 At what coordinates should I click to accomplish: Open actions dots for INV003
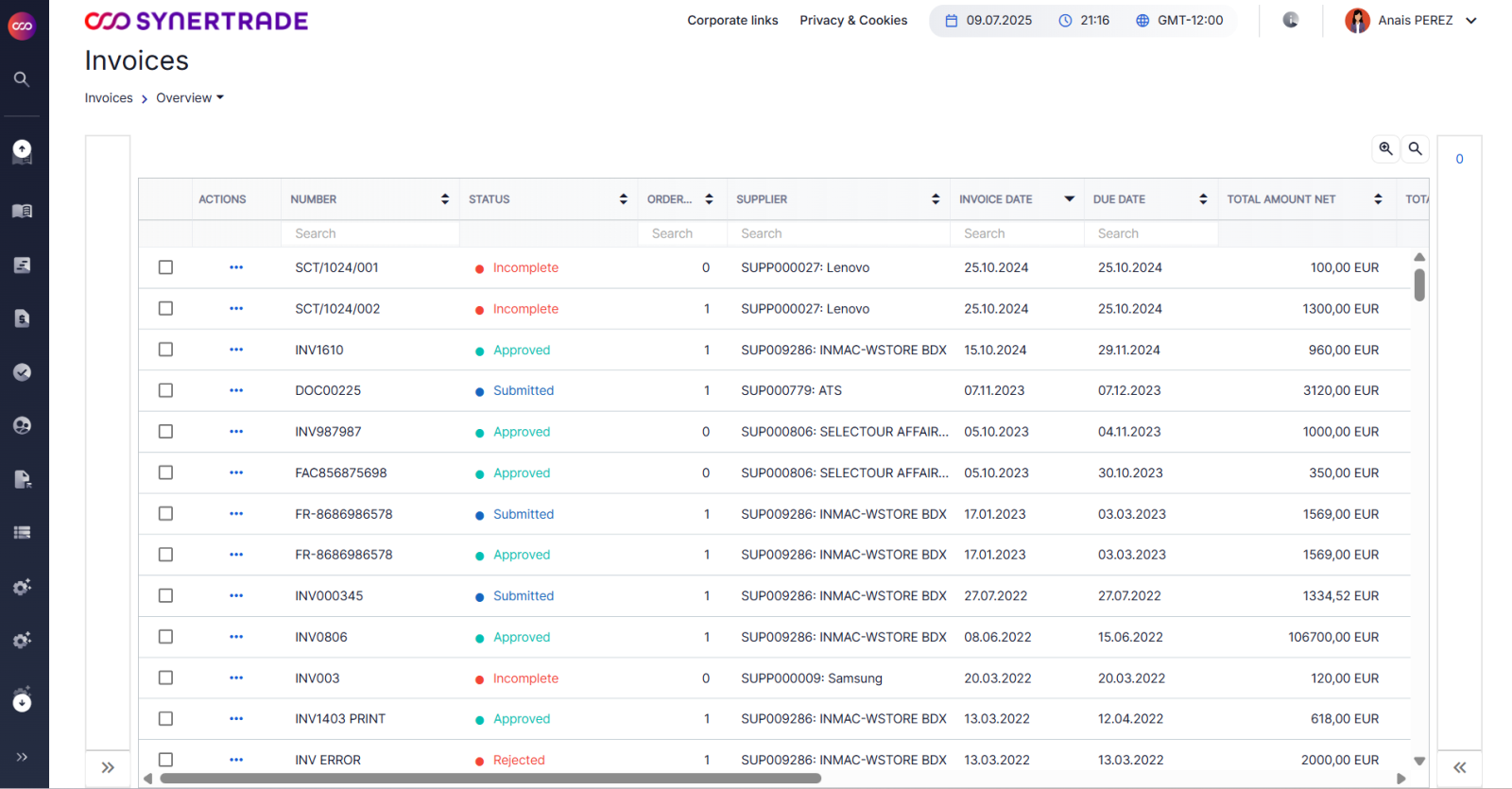(x=236, y=678)
